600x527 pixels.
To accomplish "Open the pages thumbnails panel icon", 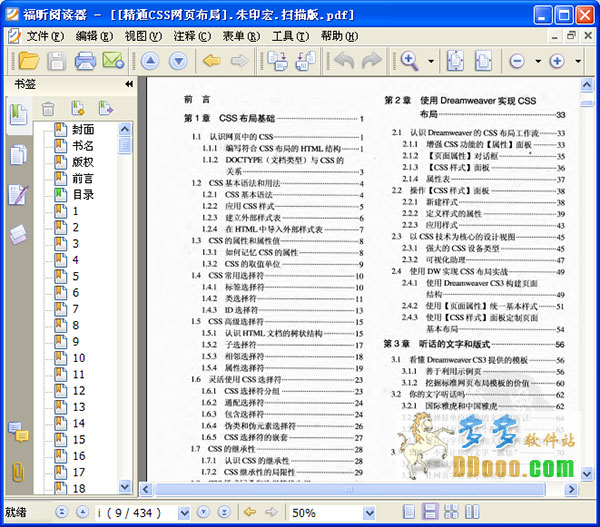I will pyautogui.click(x=18, y=155).
